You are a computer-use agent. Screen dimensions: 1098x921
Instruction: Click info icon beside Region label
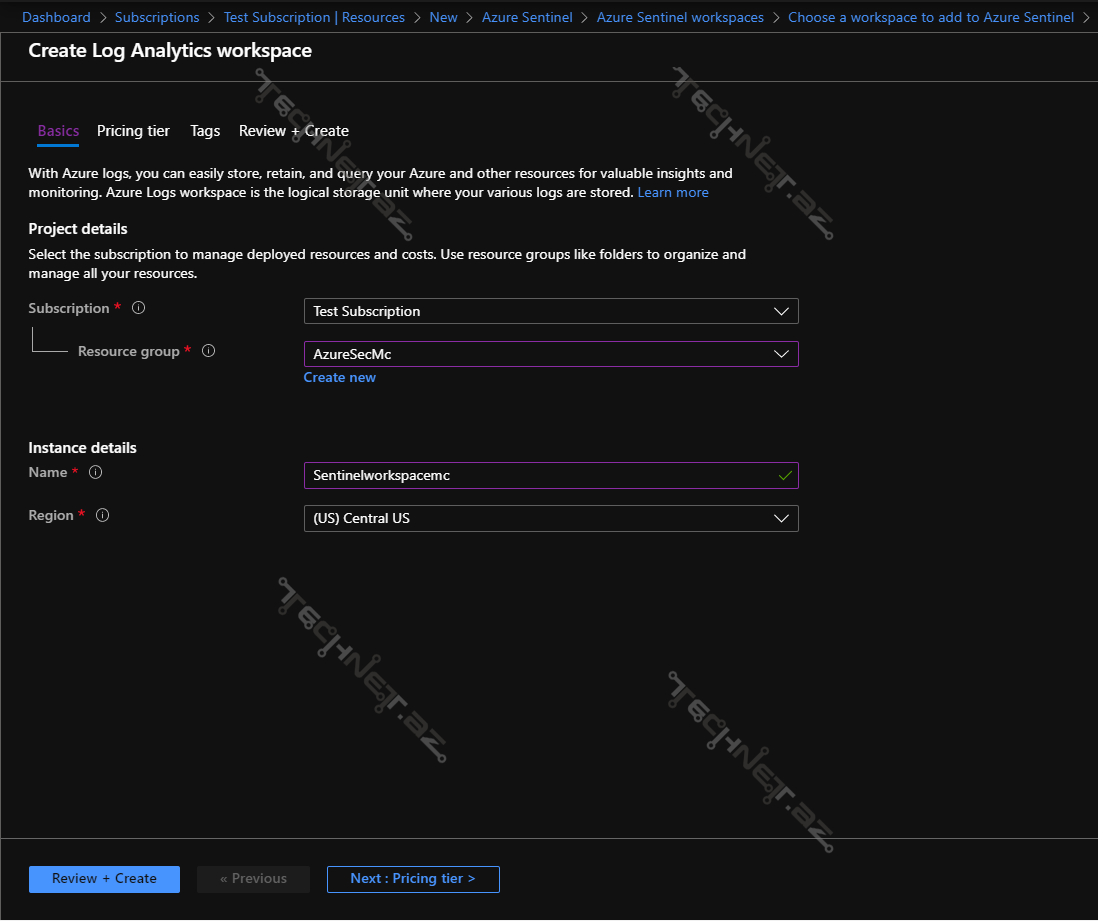[103, 515]
